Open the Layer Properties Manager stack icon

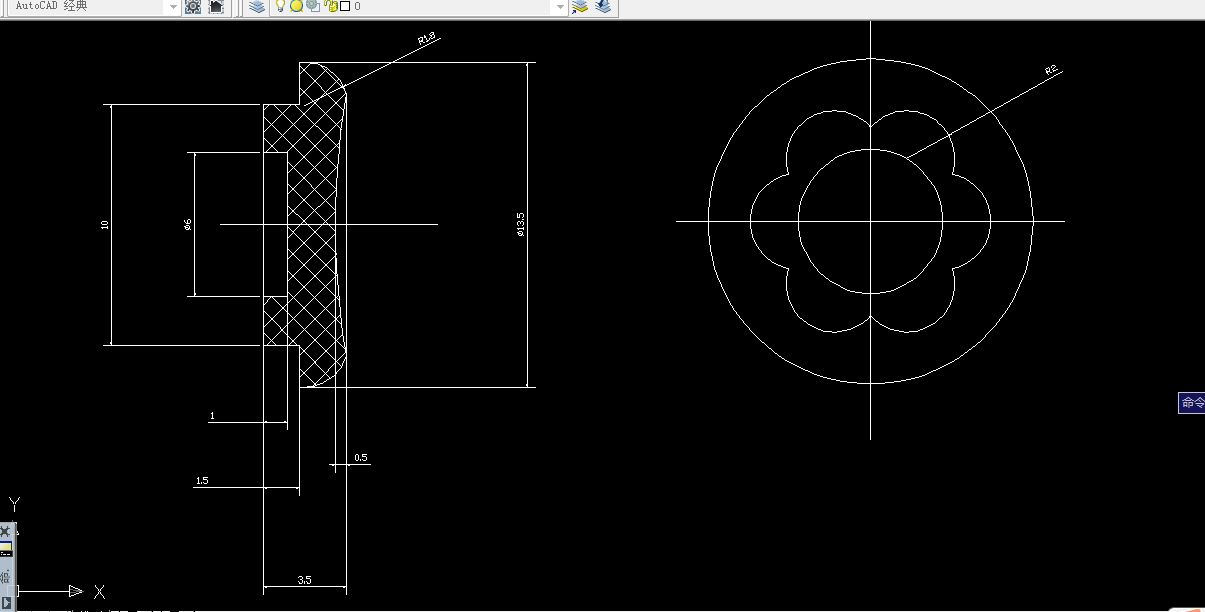click(x=257, y=7)
